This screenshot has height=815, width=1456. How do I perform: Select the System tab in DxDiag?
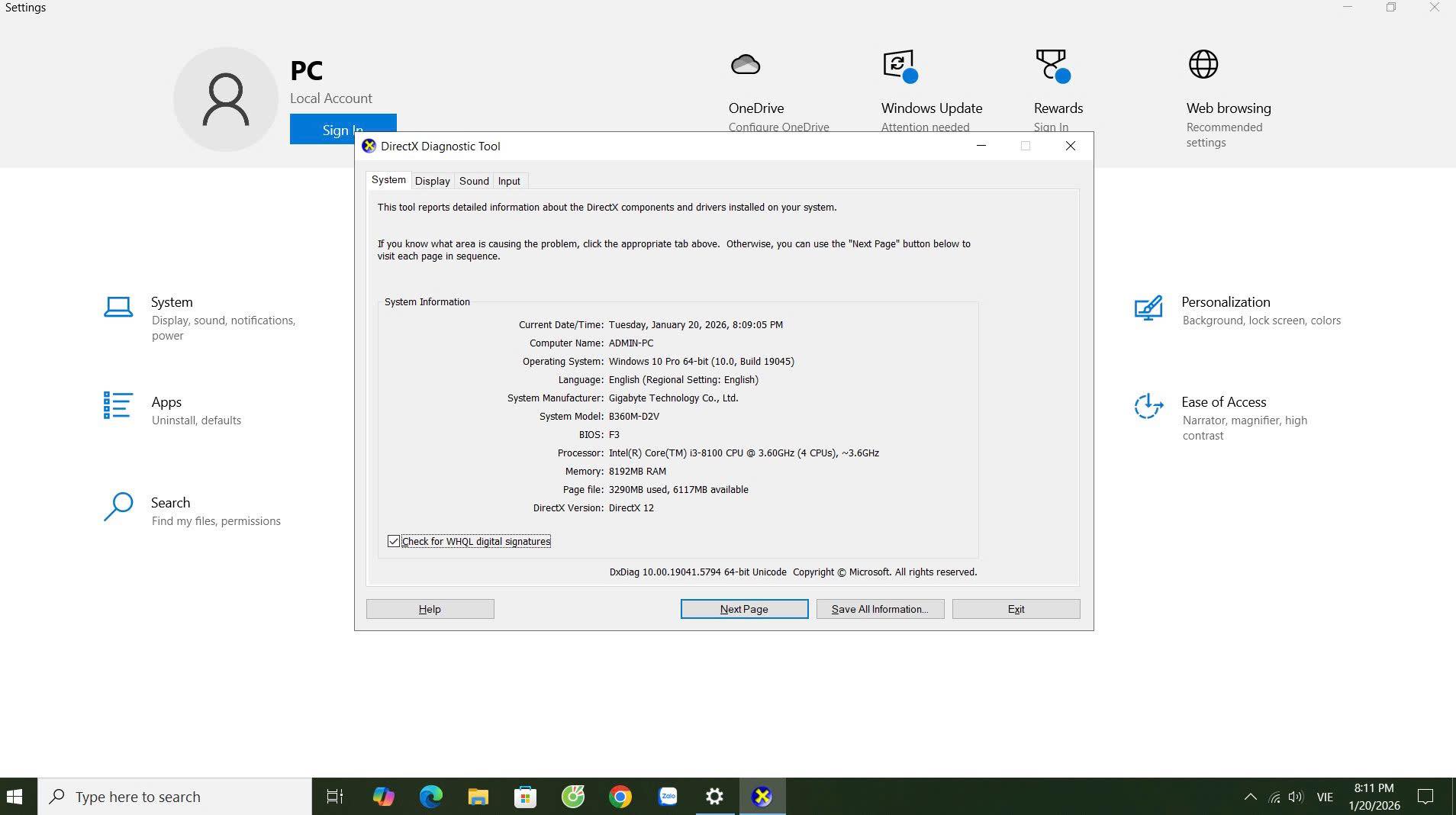388,180
